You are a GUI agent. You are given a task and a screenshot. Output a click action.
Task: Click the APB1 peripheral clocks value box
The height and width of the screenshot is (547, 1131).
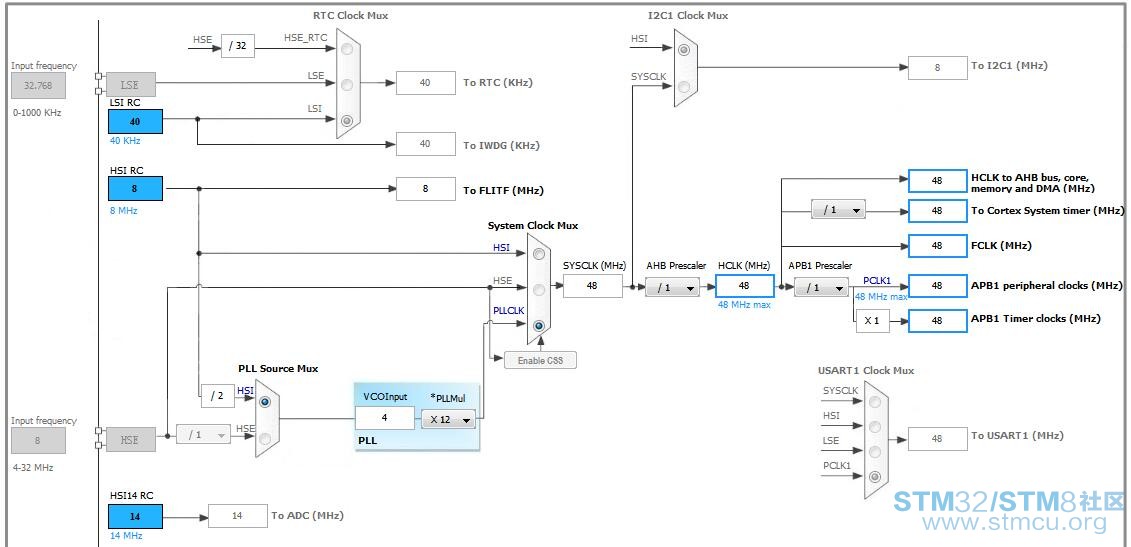(x=937, y=286)
